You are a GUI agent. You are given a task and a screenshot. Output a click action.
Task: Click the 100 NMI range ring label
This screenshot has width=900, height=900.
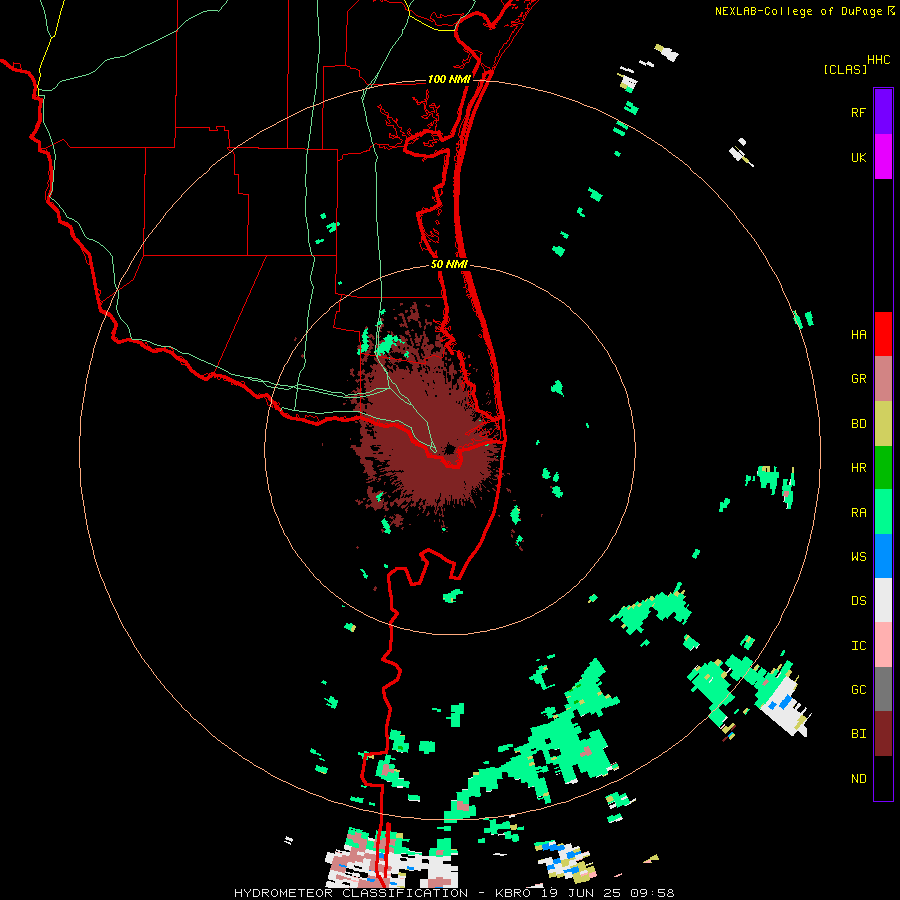(x=449, y=79)
